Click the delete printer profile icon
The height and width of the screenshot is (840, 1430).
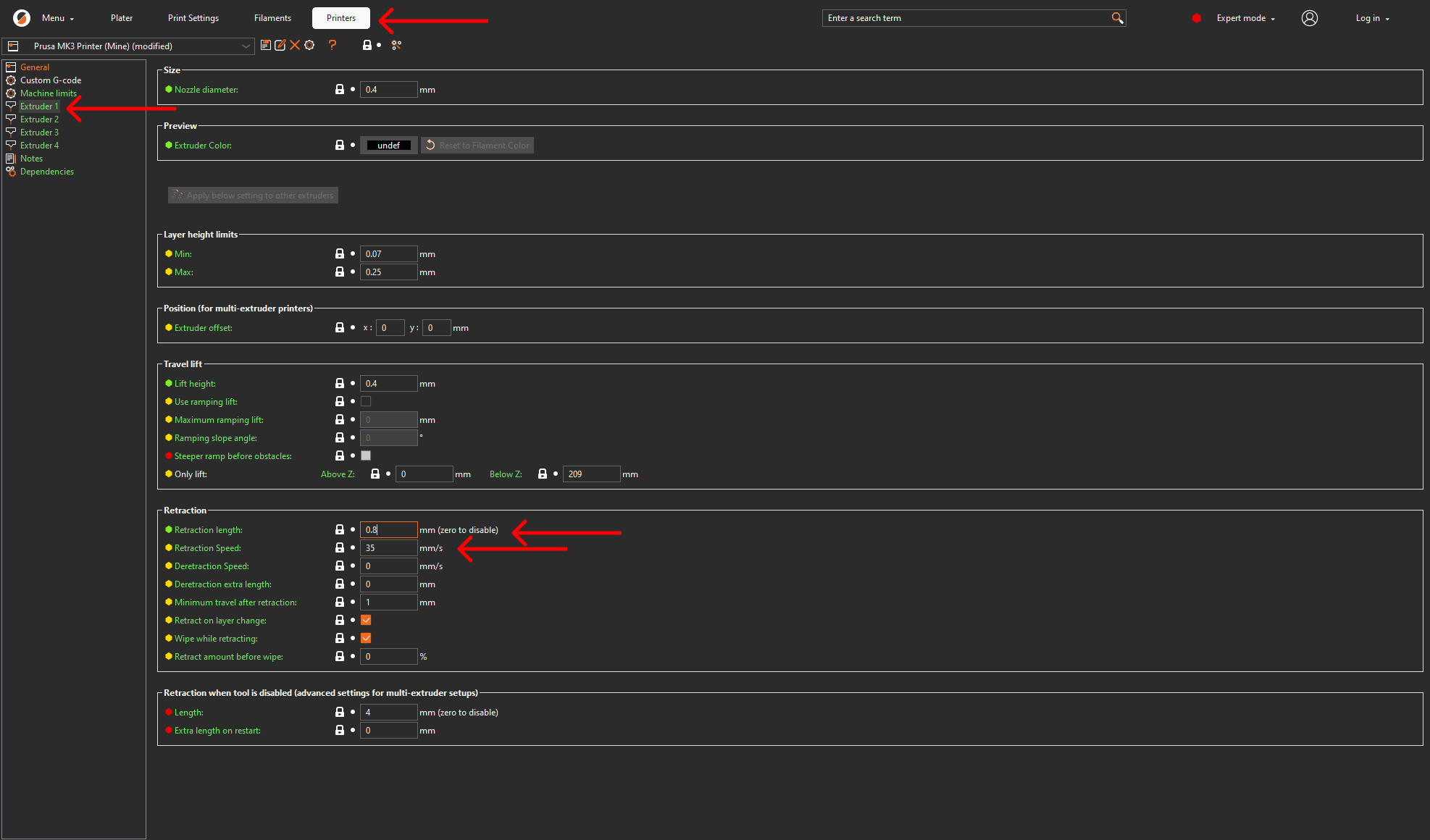tap(295, 46)
